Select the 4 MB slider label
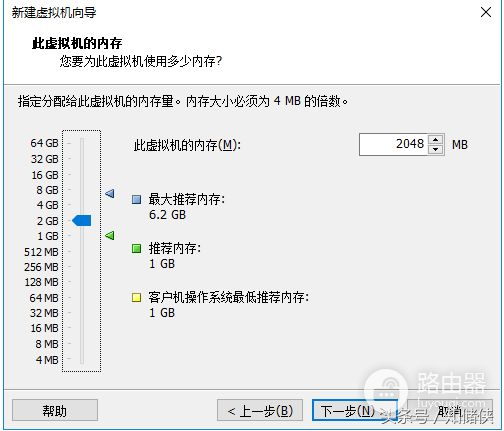The image size is (504, 431). (47, 360)
